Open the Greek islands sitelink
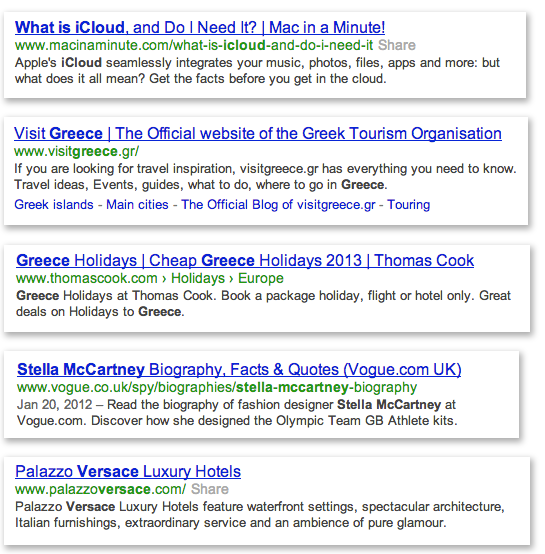 coord(54,205)
